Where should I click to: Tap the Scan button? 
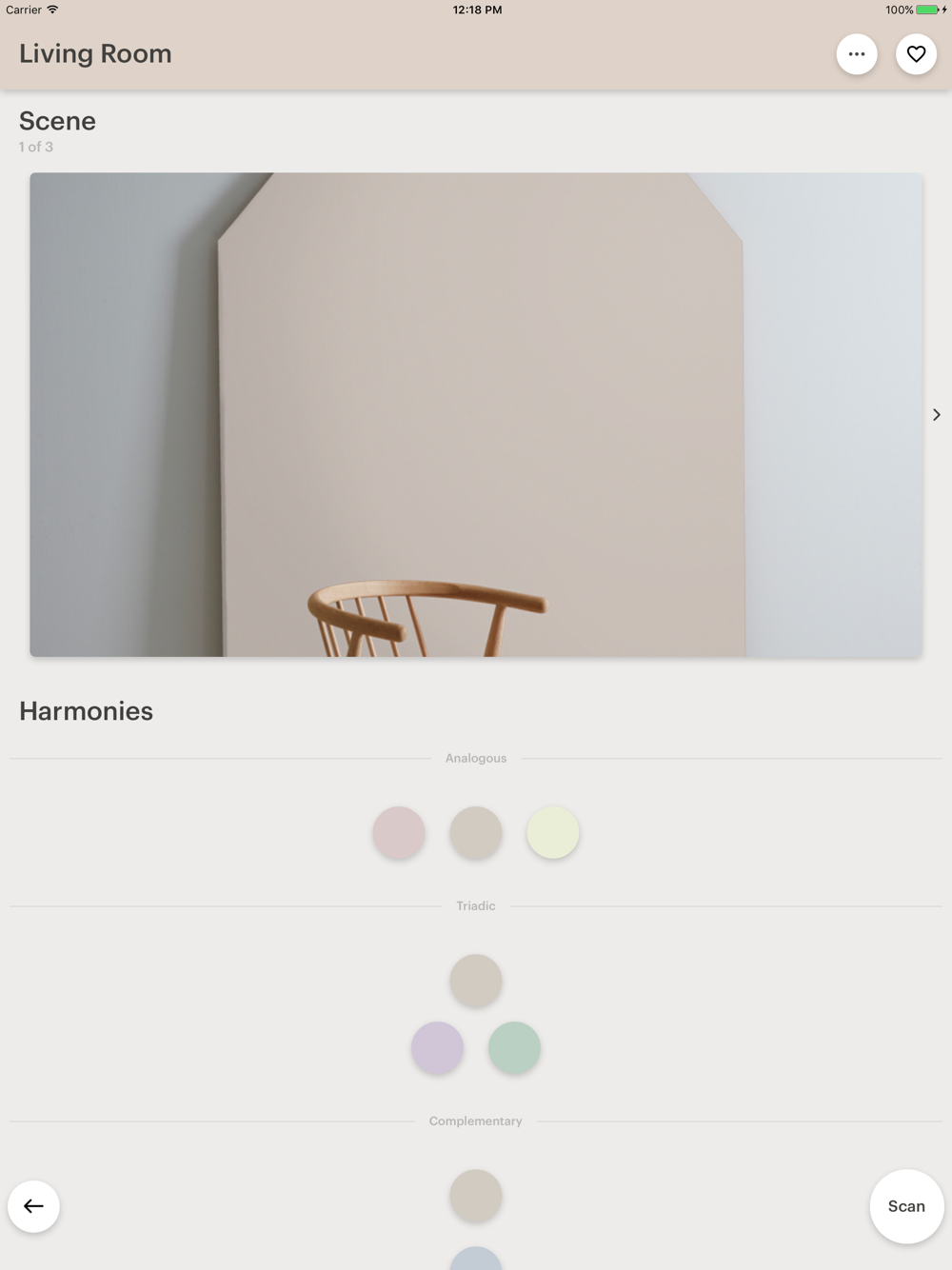(x=906, y=1206)
